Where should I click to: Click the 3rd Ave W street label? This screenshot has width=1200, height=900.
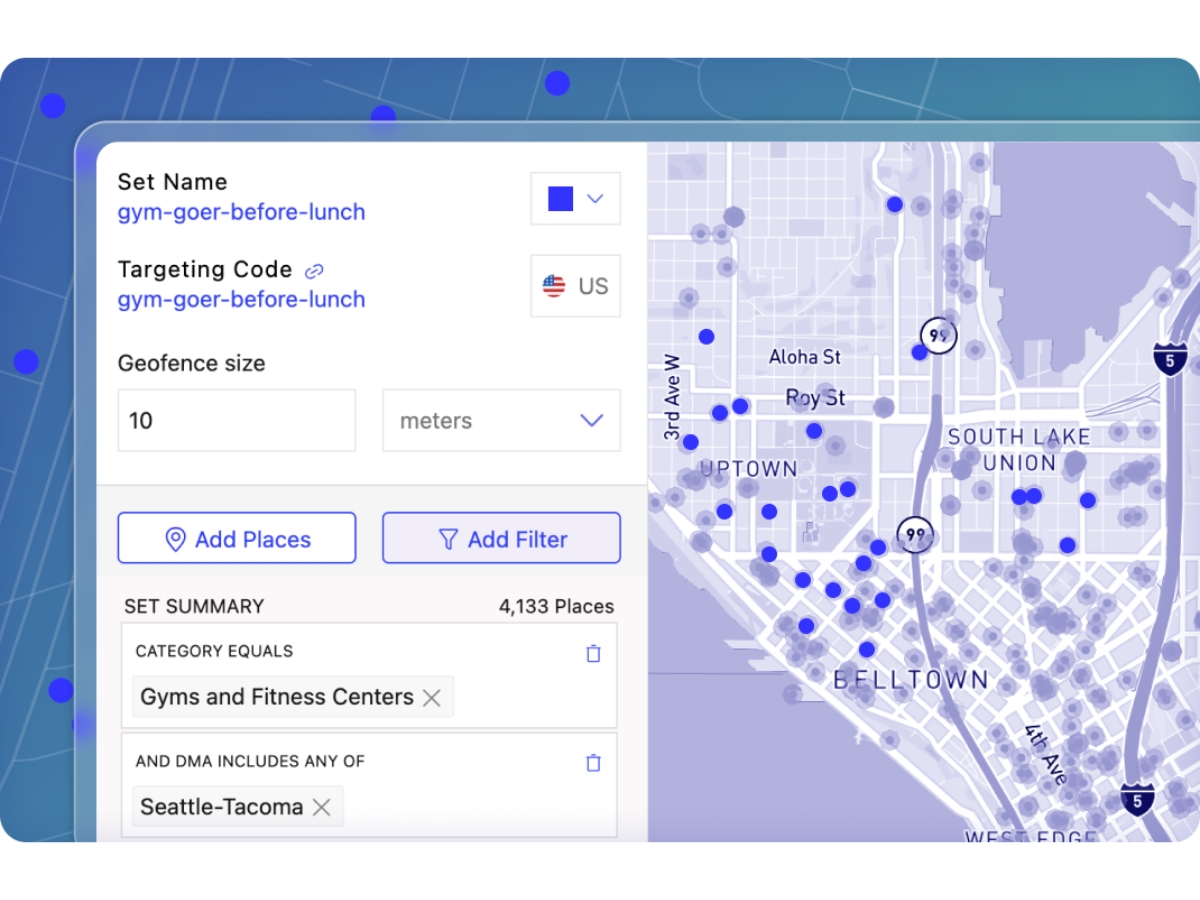[x=671, y=397]
